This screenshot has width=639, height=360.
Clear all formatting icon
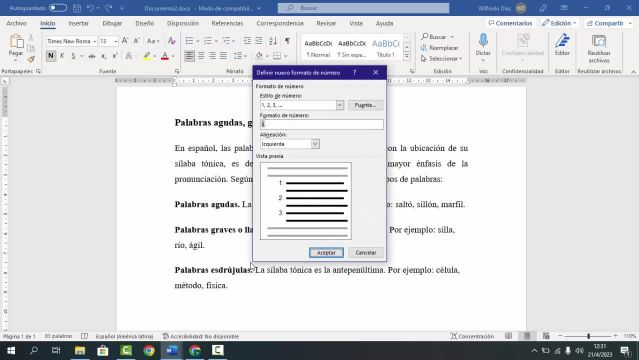172,41
